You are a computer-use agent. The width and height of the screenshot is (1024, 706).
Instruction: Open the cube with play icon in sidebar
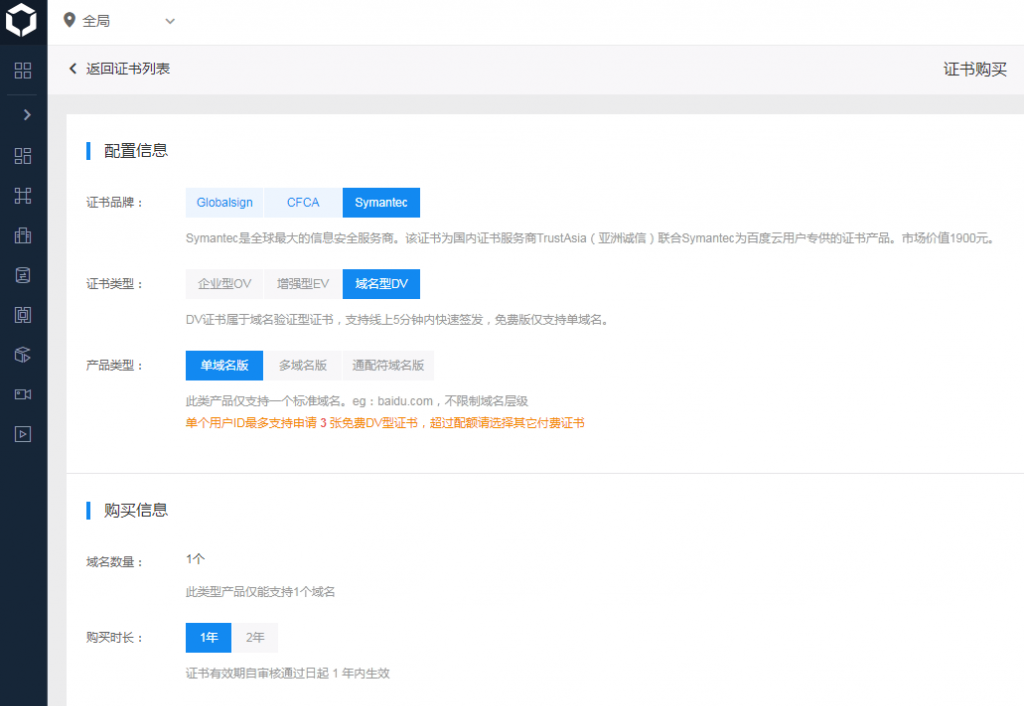pos(23,355)
